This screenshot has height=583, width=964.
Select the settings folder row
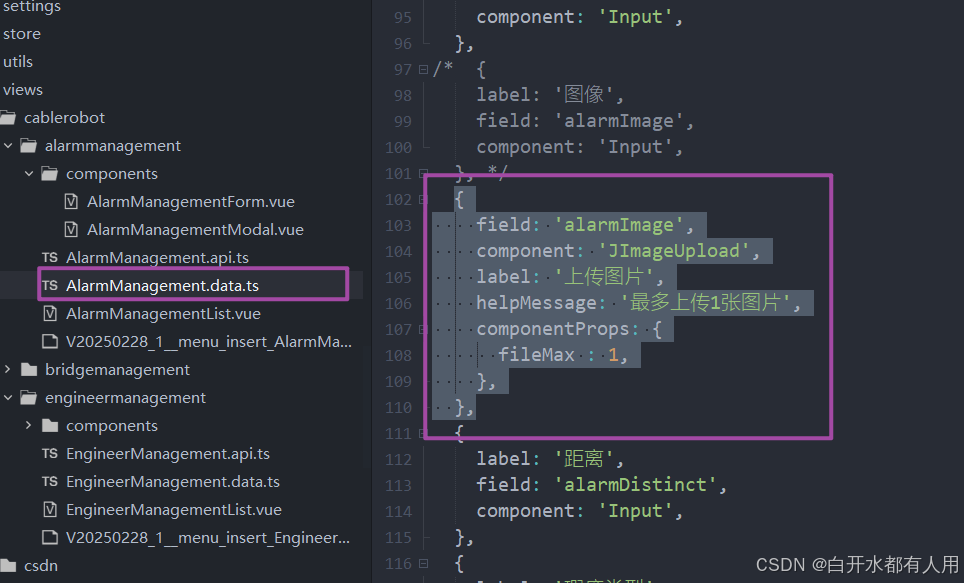coord(32,7)
